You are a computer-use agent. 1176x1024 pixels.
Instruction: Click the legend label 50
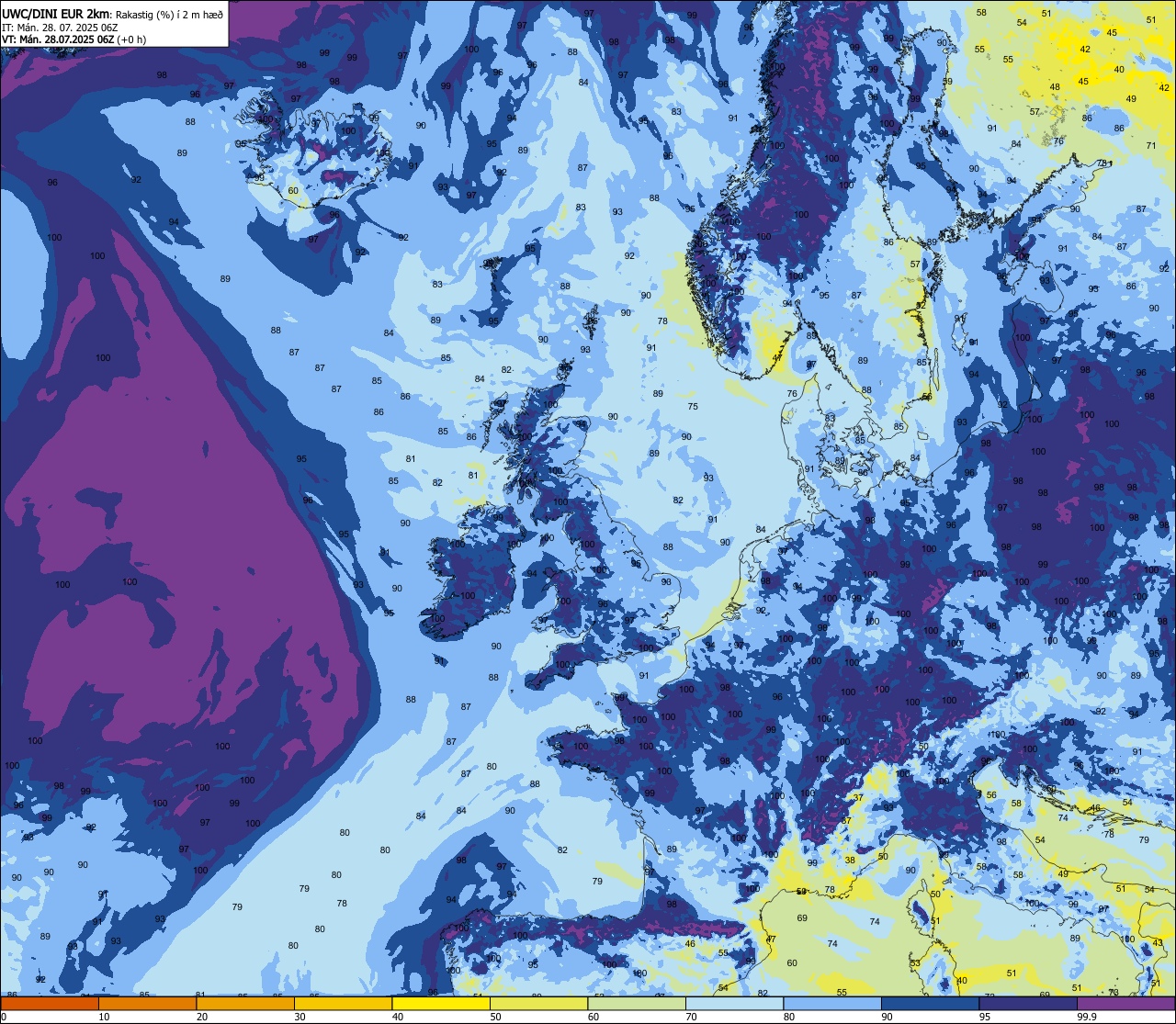[x=495, y=1017]
